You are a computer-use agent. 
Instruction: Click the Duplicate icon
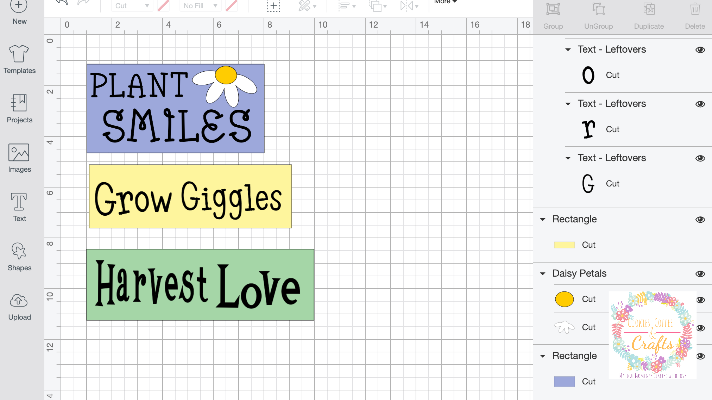coord(649,15)
